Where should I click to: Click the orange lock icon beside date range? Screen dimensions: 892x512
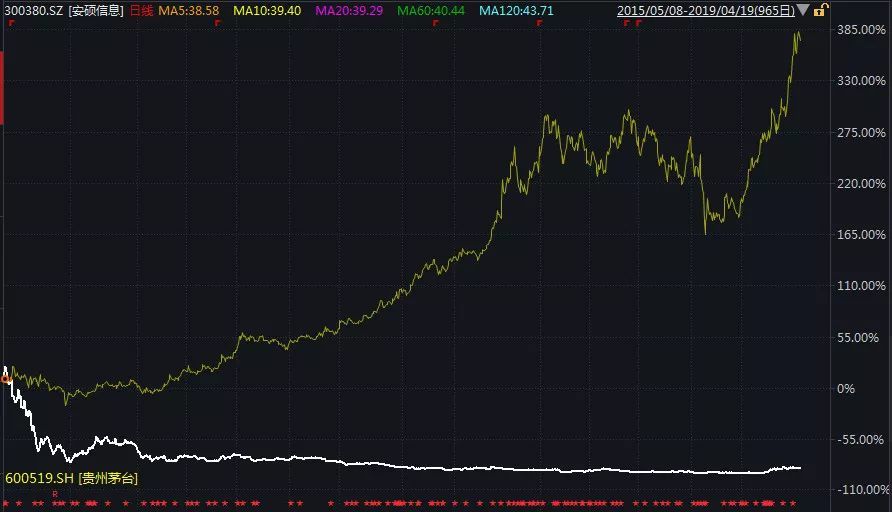(820, 10)
